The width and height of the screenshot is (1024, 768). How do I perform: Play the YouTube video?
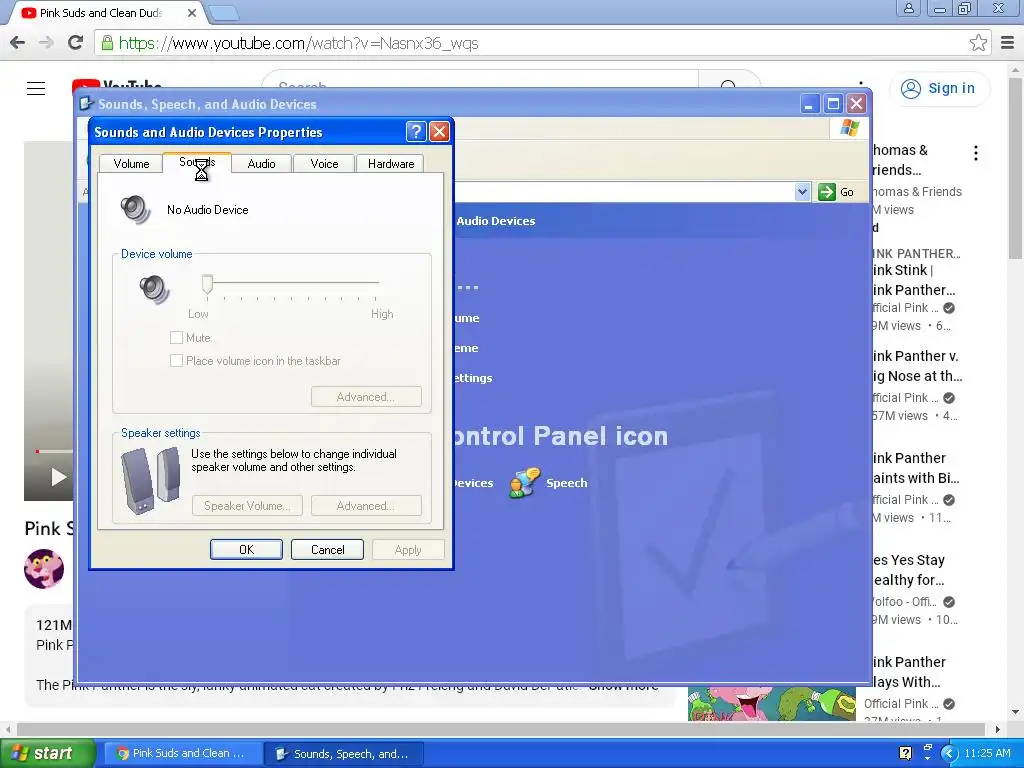click(58, 477)
